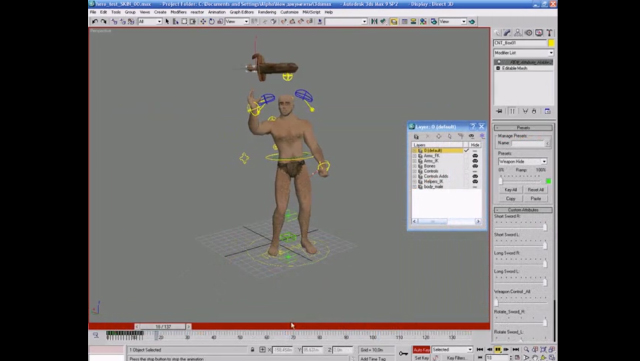640x361 pixels.
Task: Click the Copy presets button
Action: pos(511,198)
